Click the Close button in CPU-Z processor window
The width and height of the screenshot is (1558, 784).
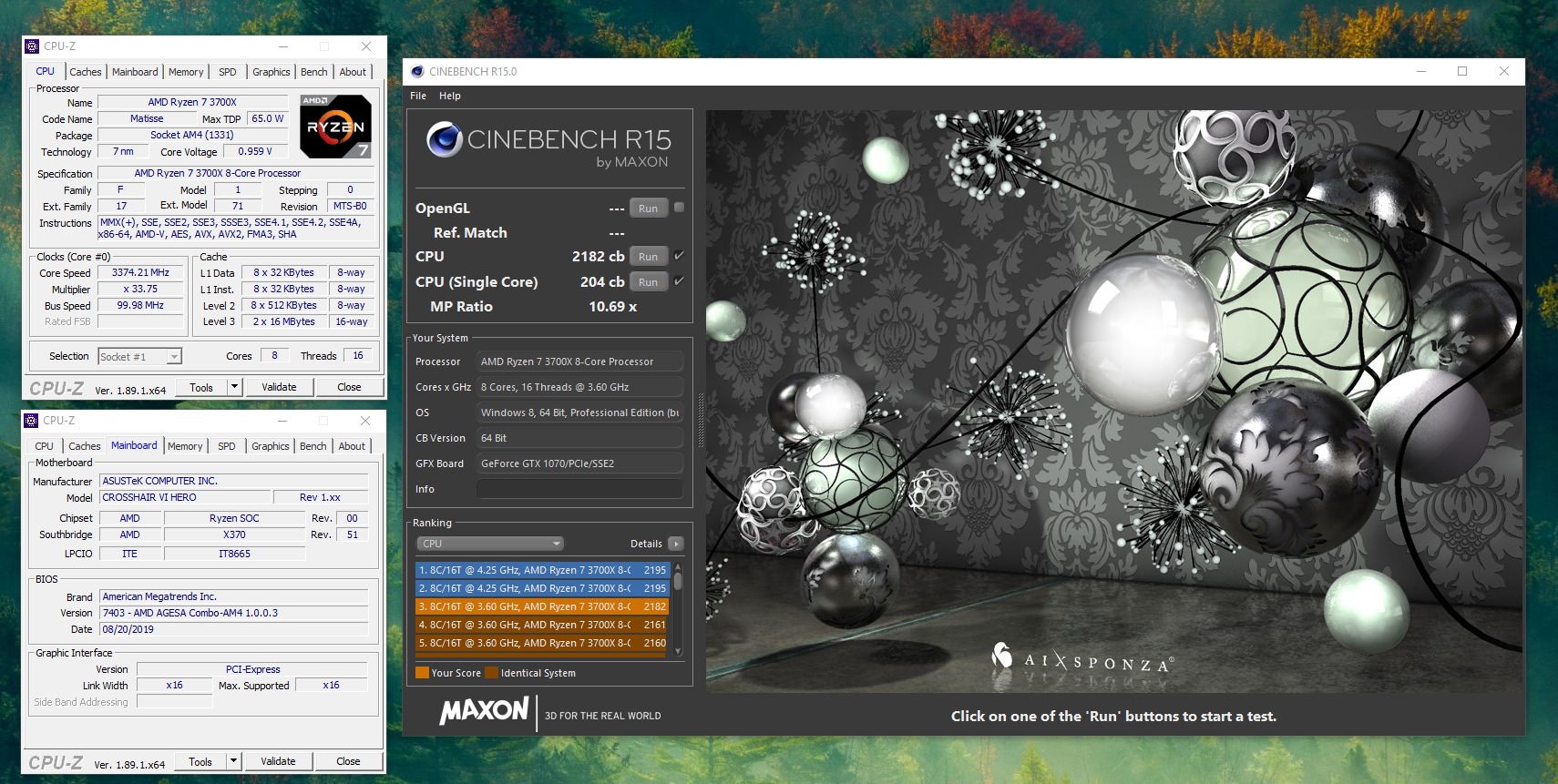point(349,387)
